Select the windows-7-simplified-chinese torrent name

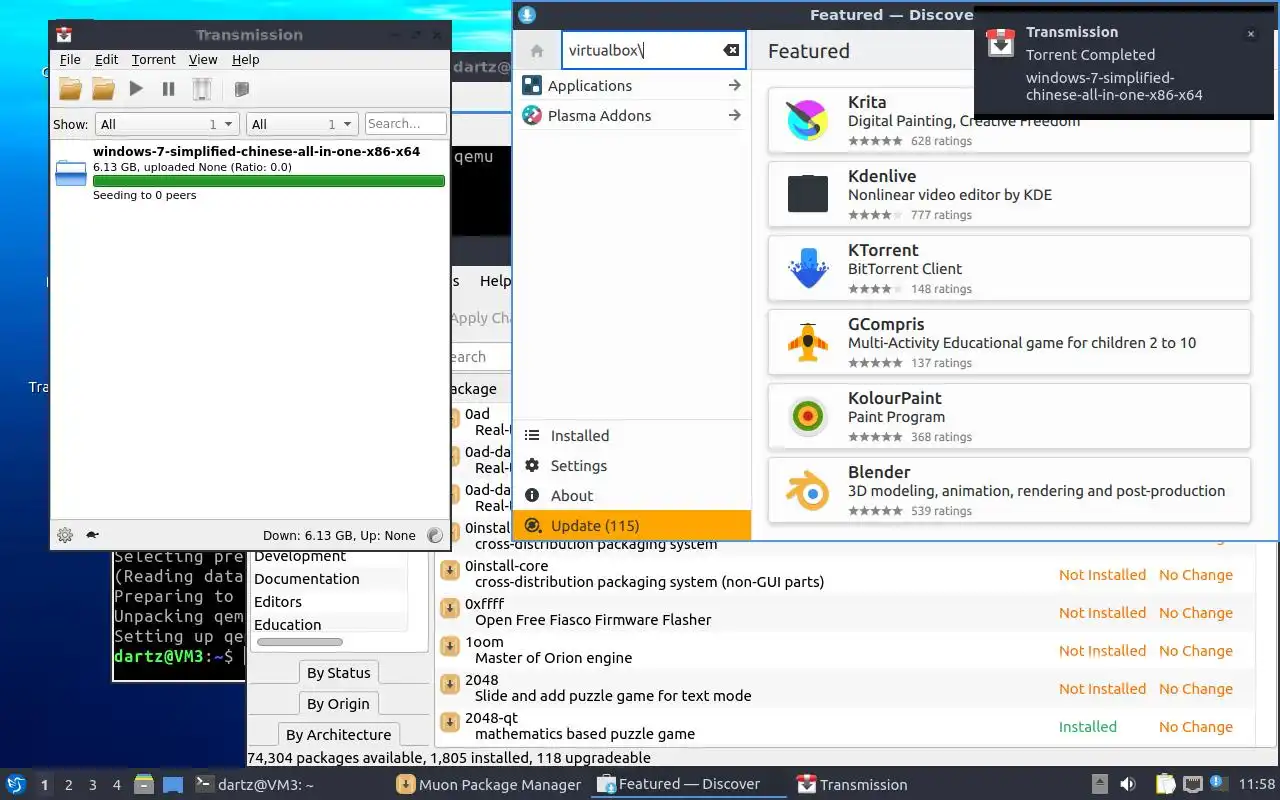[256, 152]
